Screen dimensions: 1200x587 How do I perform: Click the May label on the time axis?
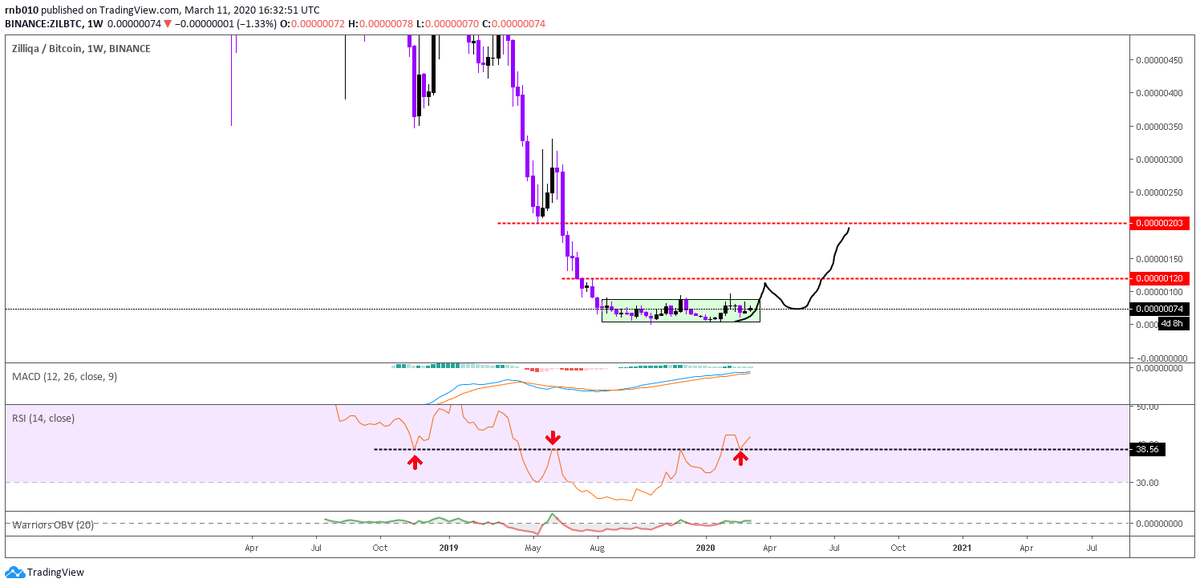pos(533,548)
